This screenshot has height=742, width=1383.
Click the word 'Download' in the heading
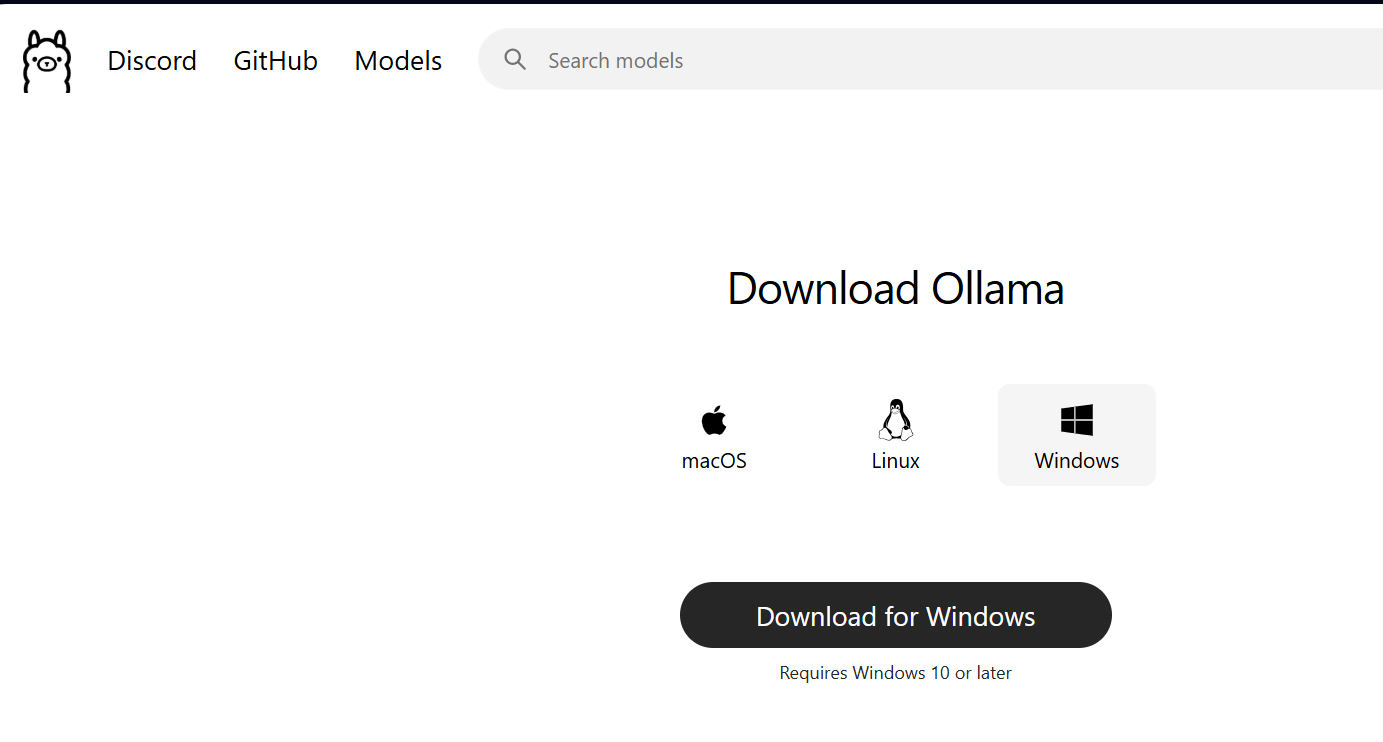(823, 289)
